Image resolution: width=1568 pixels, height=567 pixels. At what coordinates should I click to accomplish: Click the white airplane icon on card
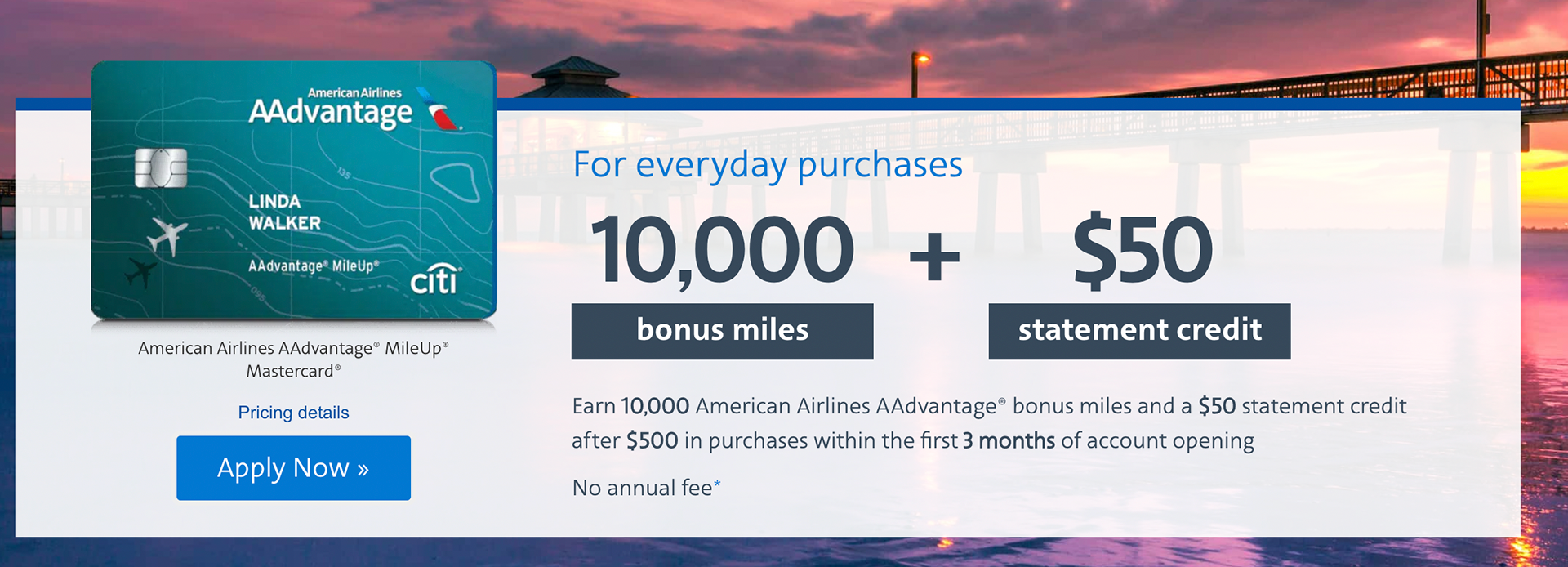click(x=167, y=237)
